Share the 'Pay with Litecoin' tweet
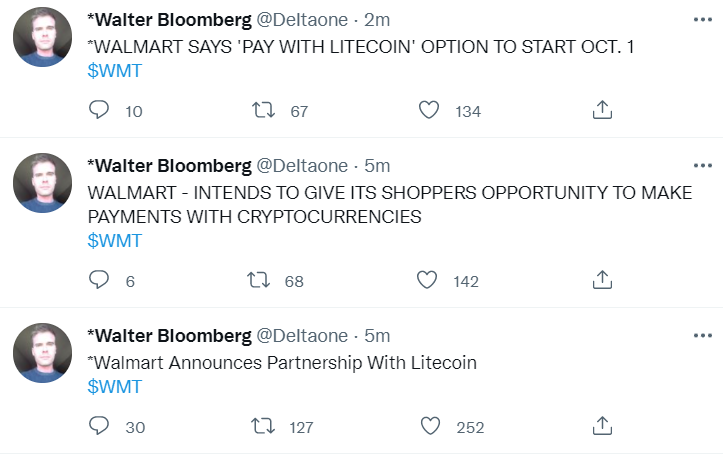The image size is (723, 463). (602, 110)
